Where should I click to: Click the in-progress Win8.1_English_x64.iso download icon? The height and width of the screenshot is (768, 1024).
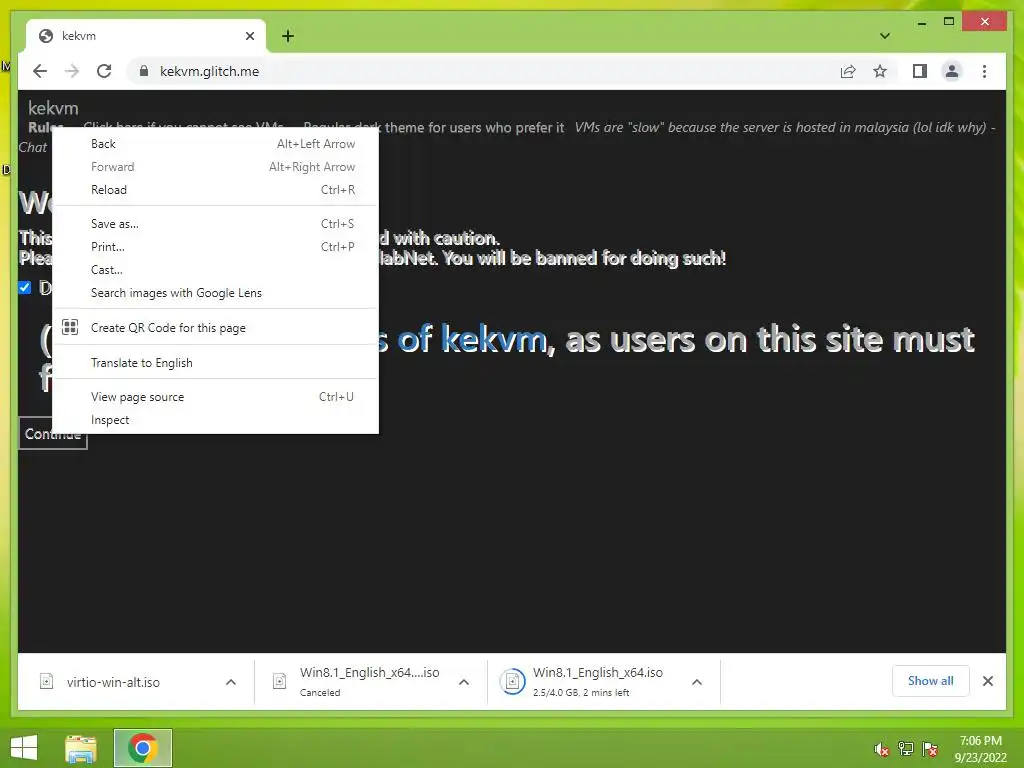tap(513, 682)
